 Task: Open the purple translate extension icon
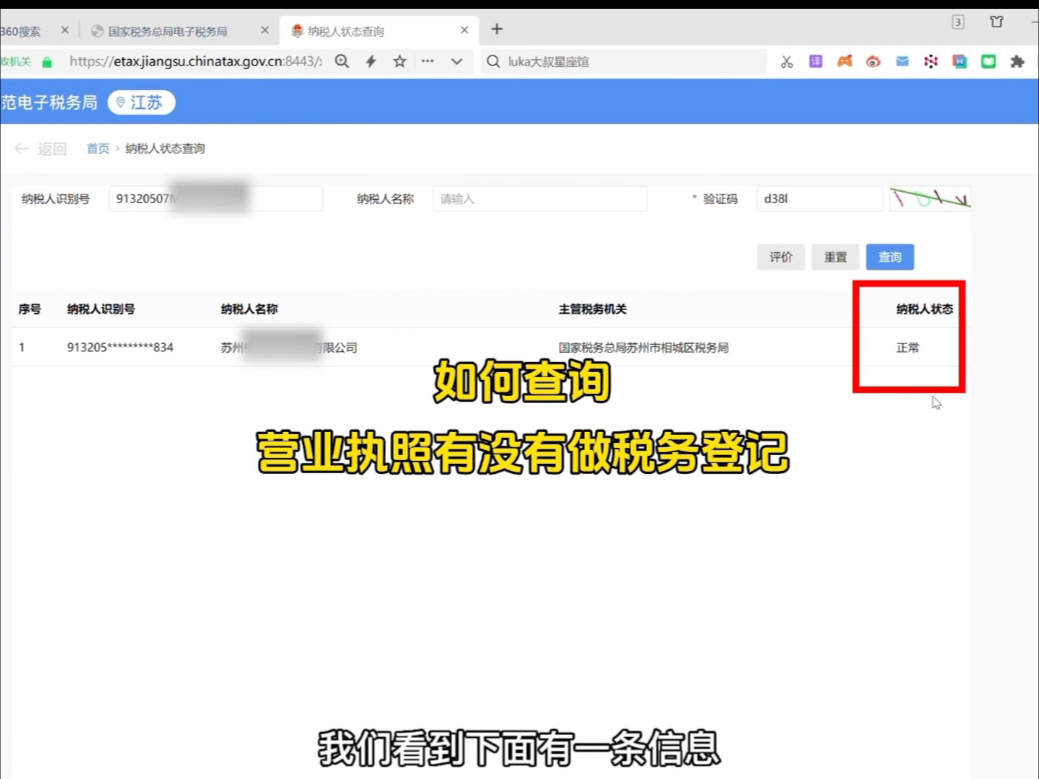tap(815, 61)
